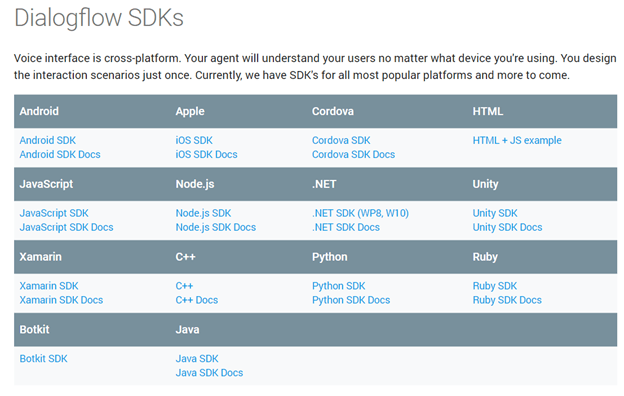Click the Ruby header cell
The width and height of the screenshot is (624, 396).
[485, 257]
